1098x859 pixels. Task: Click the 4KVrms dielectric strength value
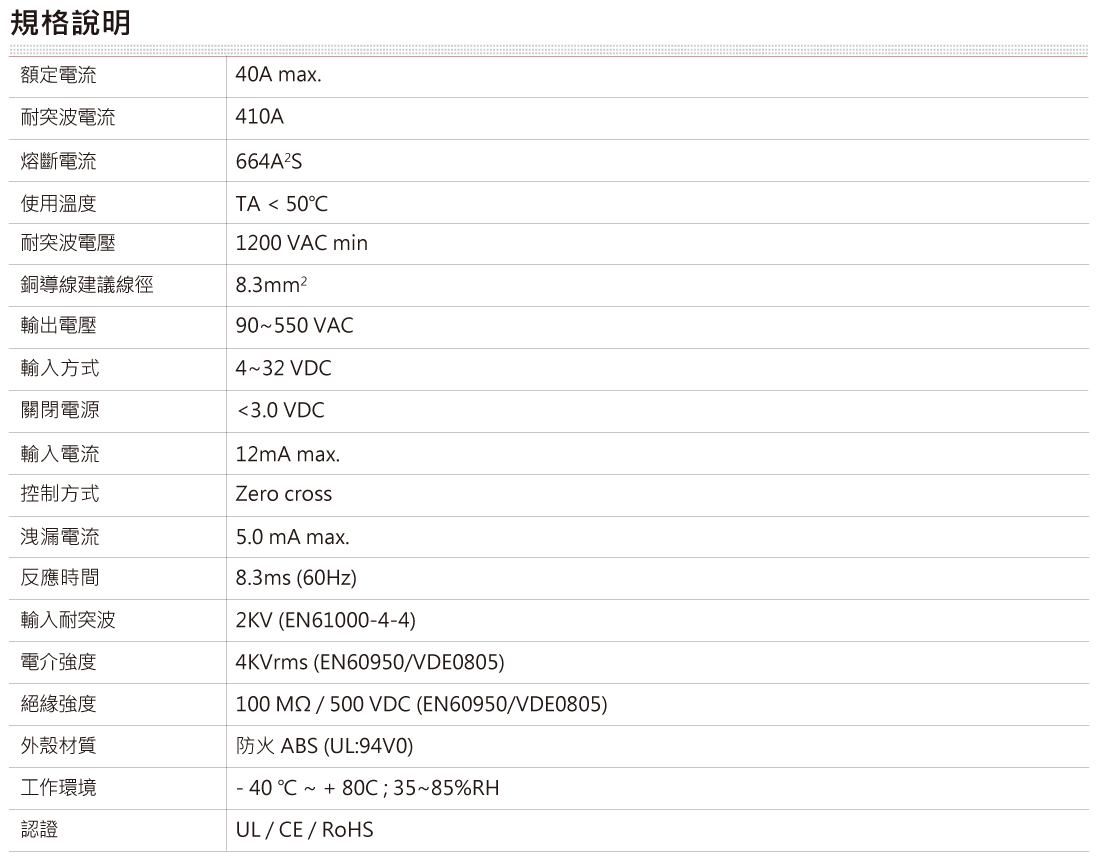click(x=370, y=663)
